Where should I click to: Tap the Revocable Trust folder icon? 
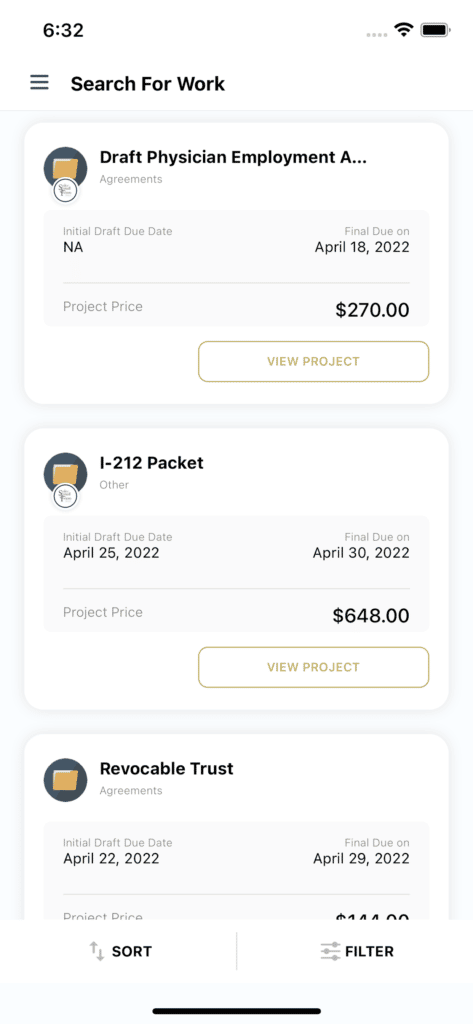pos(65,780)
